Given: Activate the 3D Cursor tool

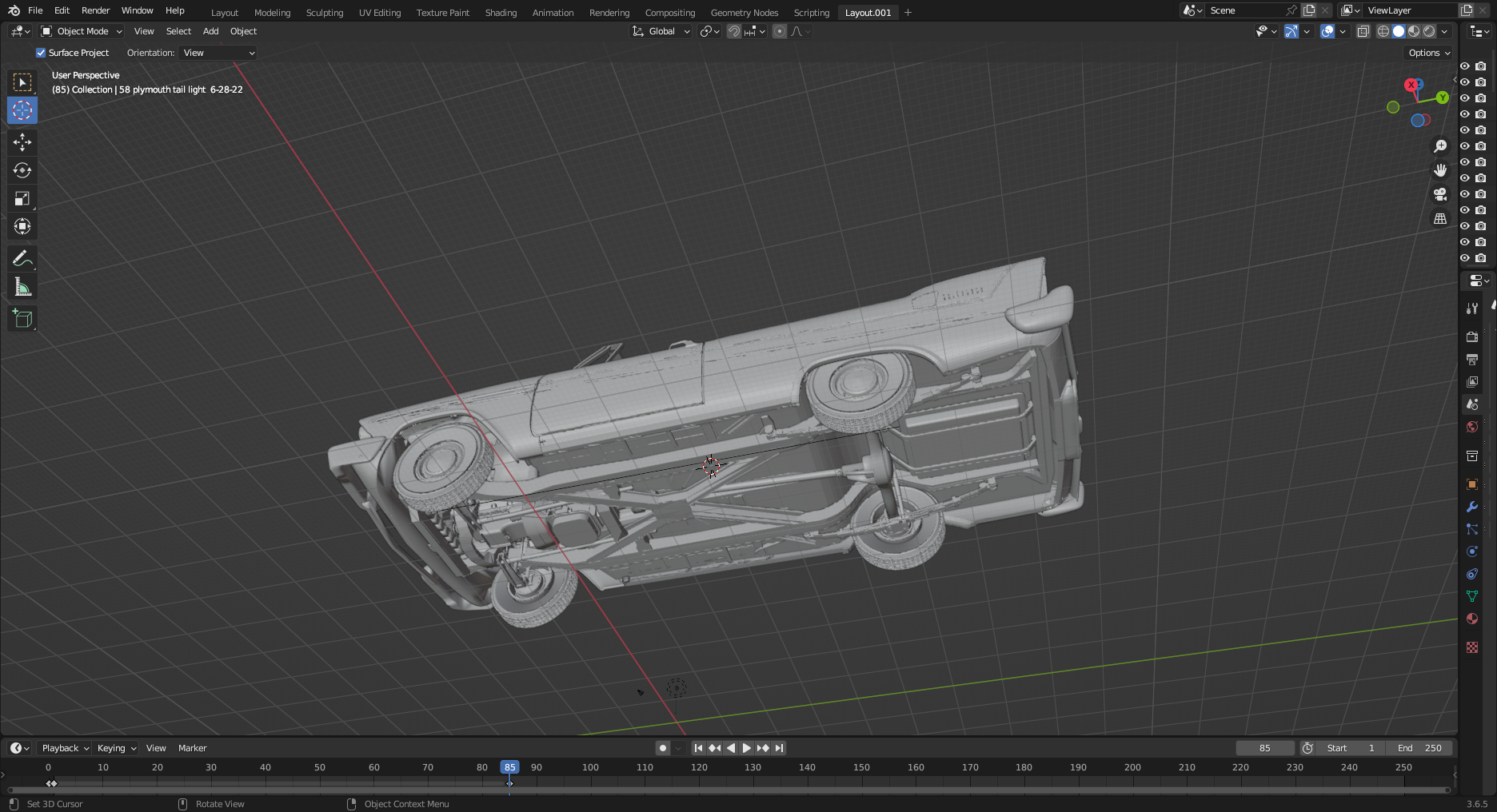Looking at the screenshot, I should pyautogui.click(x=22, y=110).
